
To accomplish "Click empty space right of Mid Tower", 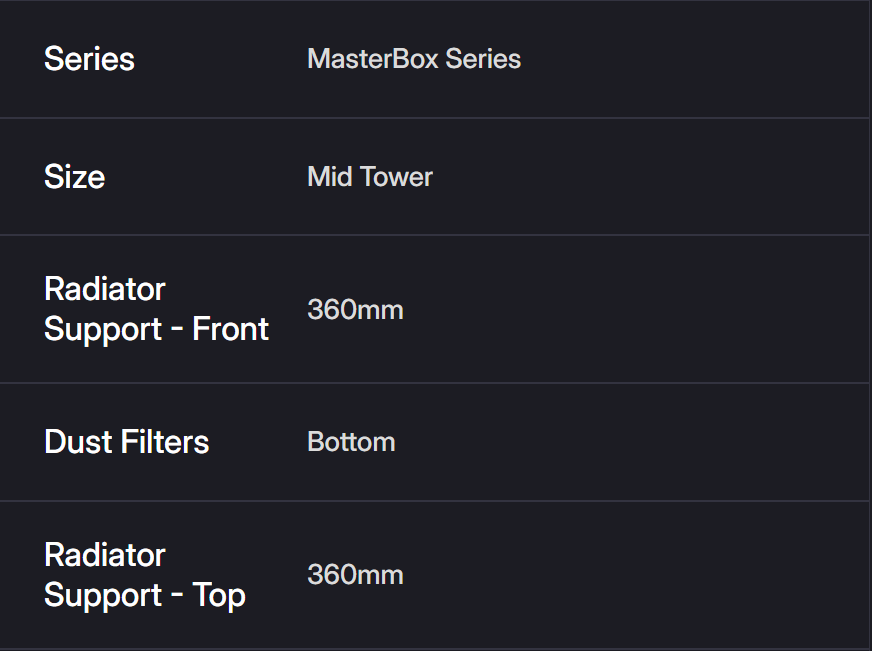I will [650, 177].
